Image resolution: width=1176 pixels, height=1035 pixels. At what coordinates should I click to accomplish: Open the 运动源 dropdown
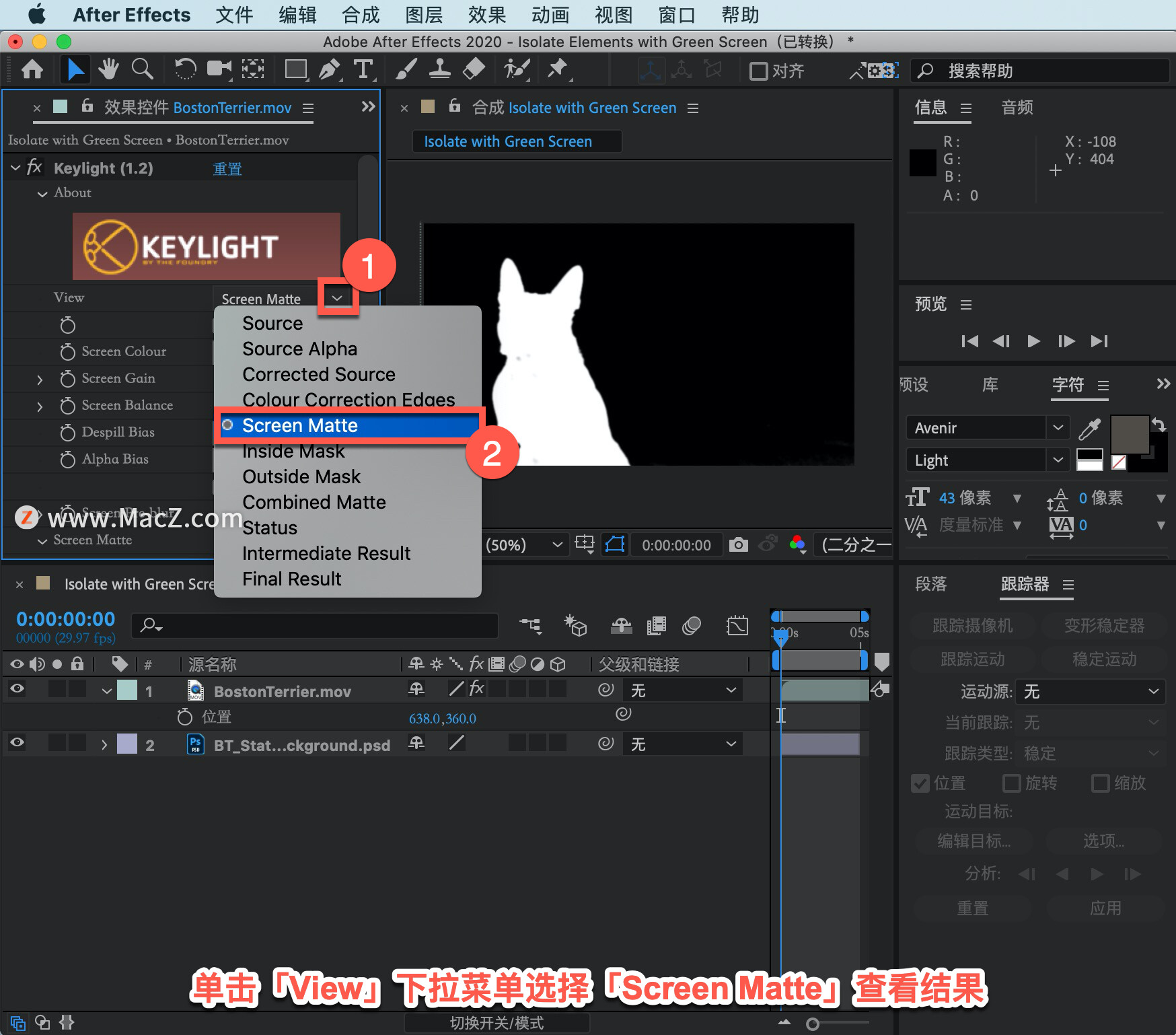(x=1090, y=691)
